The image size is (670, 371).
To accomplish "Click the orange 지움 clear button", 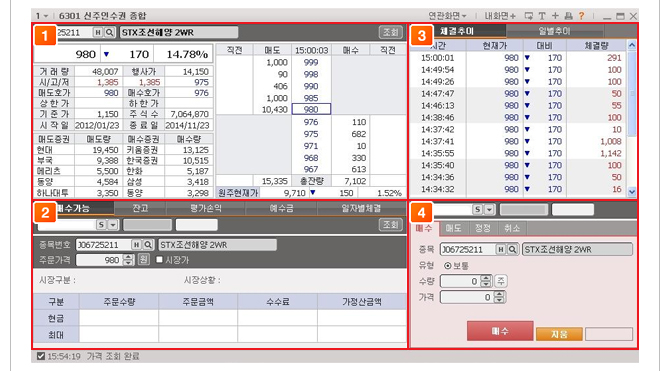I will click(x=559, y=334).
